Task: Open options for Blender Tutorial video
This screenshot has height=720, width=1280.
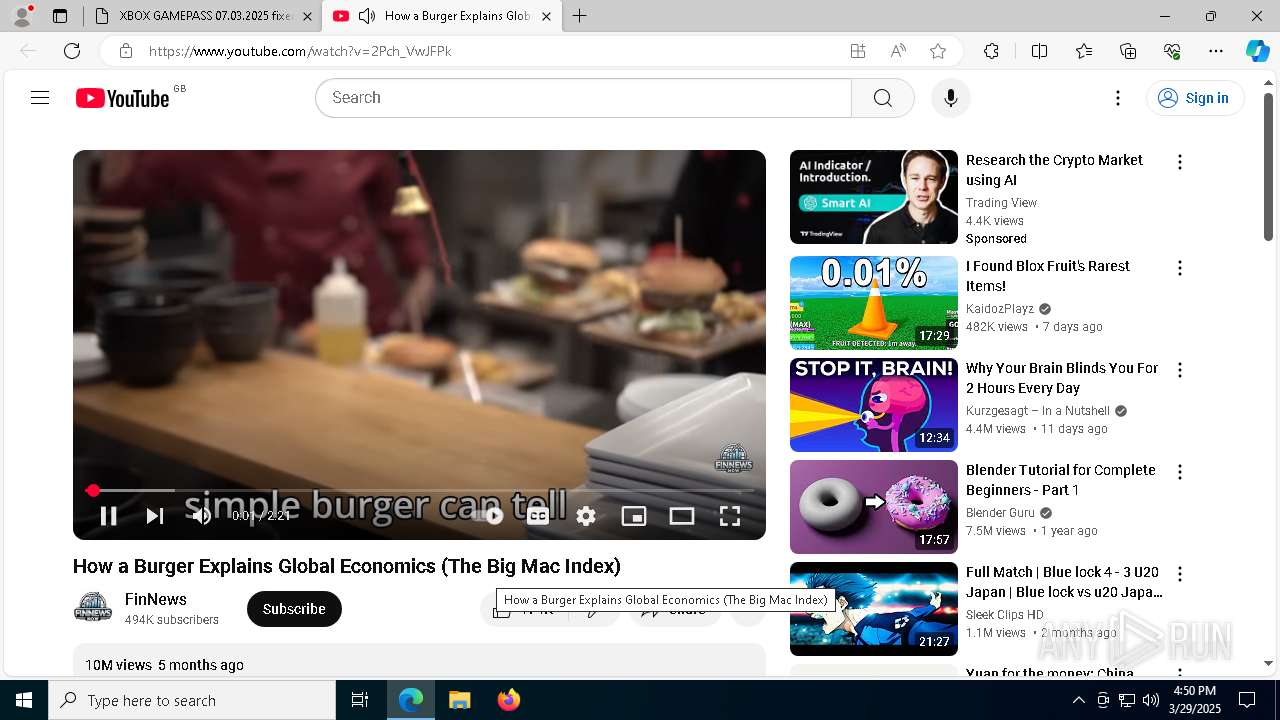Action: 1180,472
